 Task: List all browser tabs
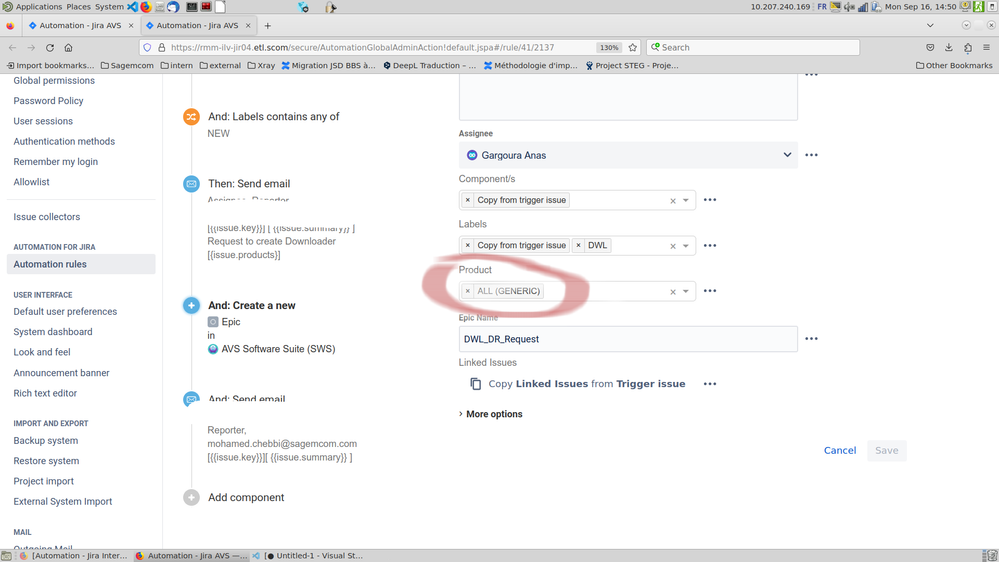pyautogui.click(x=930, y=26)
